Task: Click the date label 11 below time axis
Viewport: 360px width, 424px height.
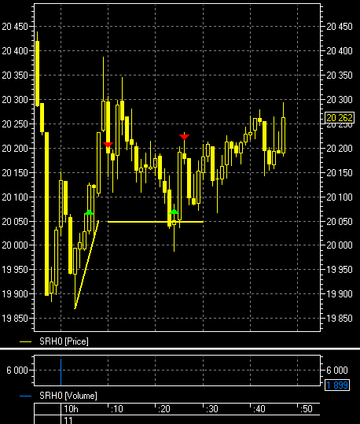Action: pos(68,420)
